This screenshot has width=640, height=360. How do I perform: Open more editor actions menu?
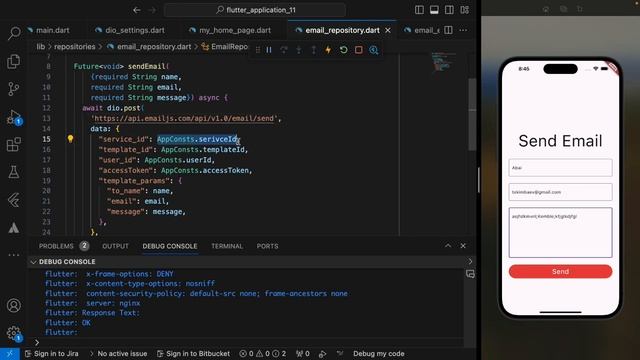(x=463, y=30)
